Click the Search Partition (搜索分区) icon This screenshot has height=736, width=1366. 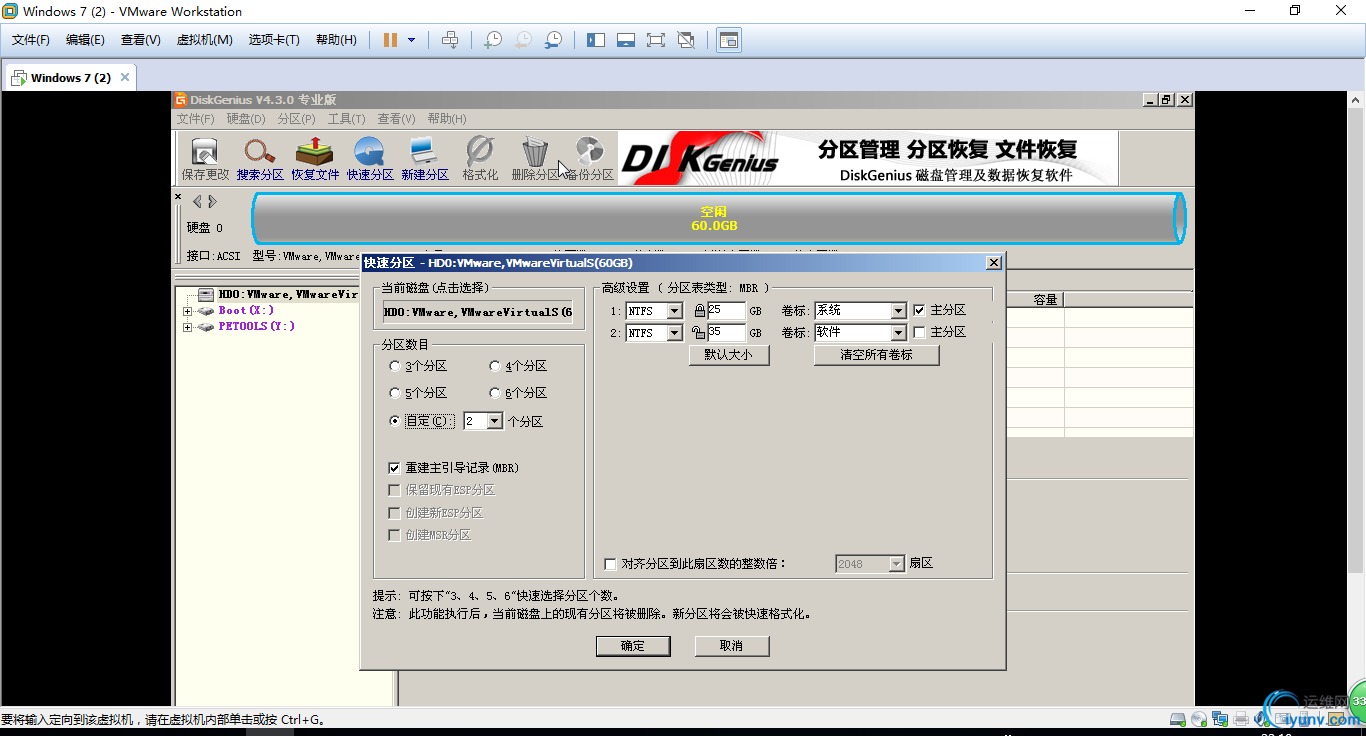[260, 159]
